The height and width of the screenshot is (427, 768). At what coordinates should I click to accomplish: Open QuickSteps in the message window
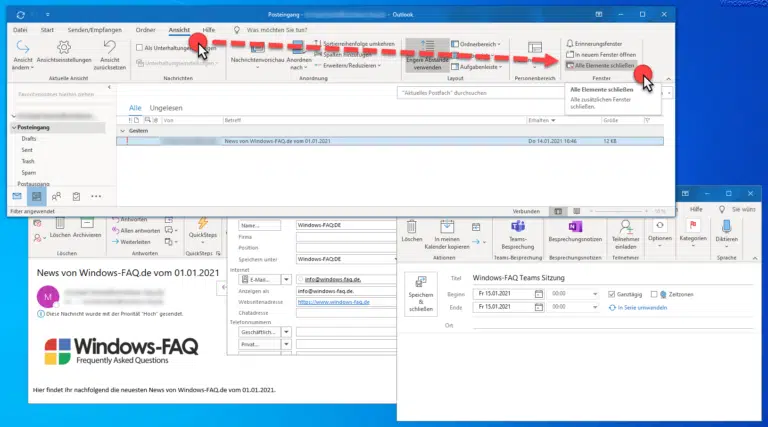coord(203,229)
